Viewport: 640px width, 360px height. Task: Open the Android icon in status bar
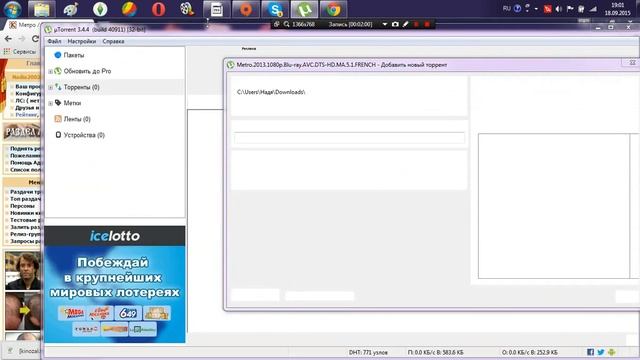tap(611, 352)
